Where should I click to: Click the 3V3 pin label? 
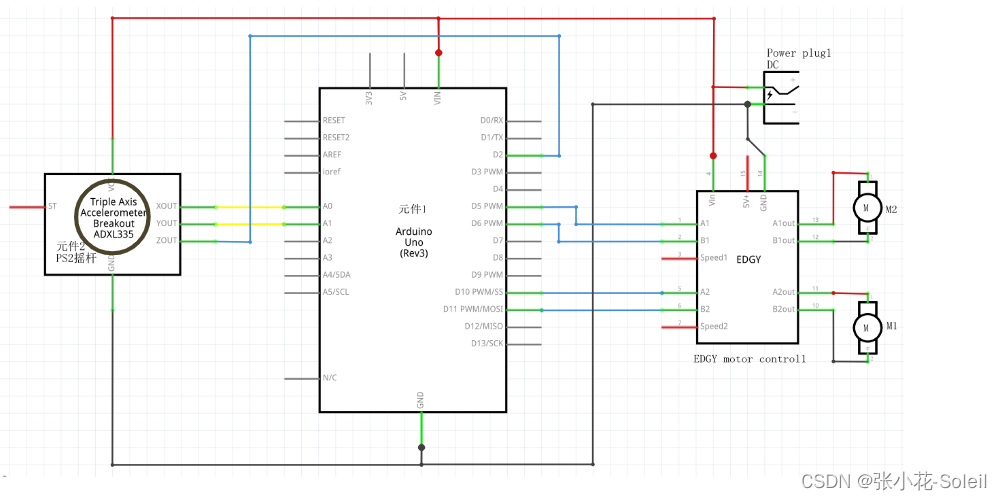(370, 99)
